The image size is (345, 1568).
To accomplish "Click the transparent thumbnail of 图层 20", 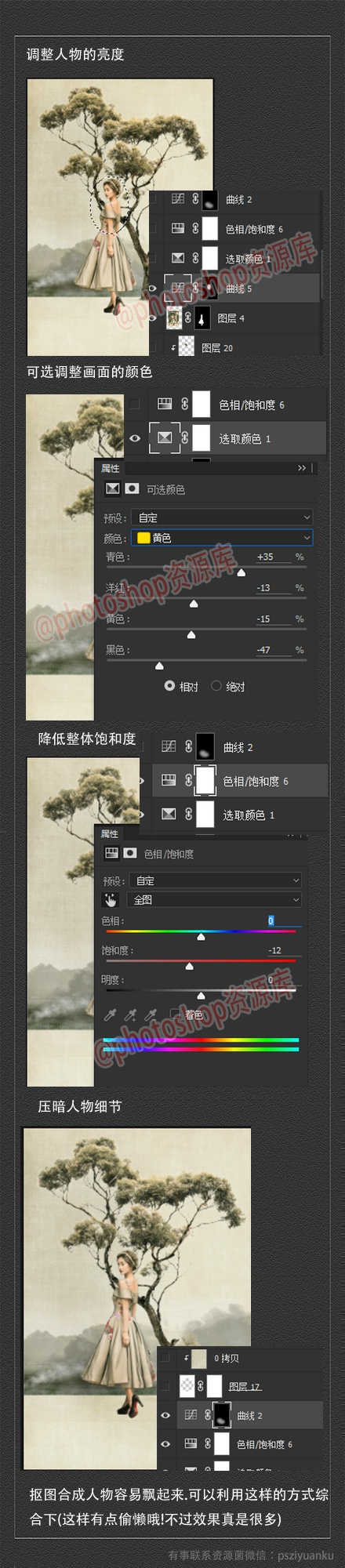I will click(x=186, y=347).
